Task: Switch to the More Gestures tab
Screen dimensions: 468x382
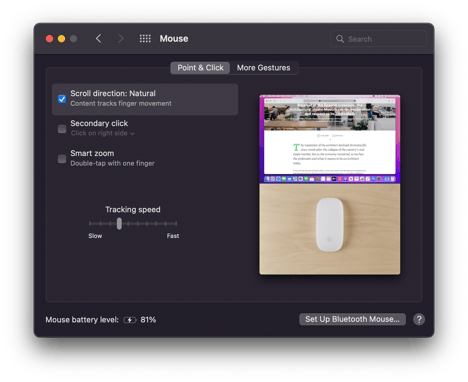Action: (263, 68)
